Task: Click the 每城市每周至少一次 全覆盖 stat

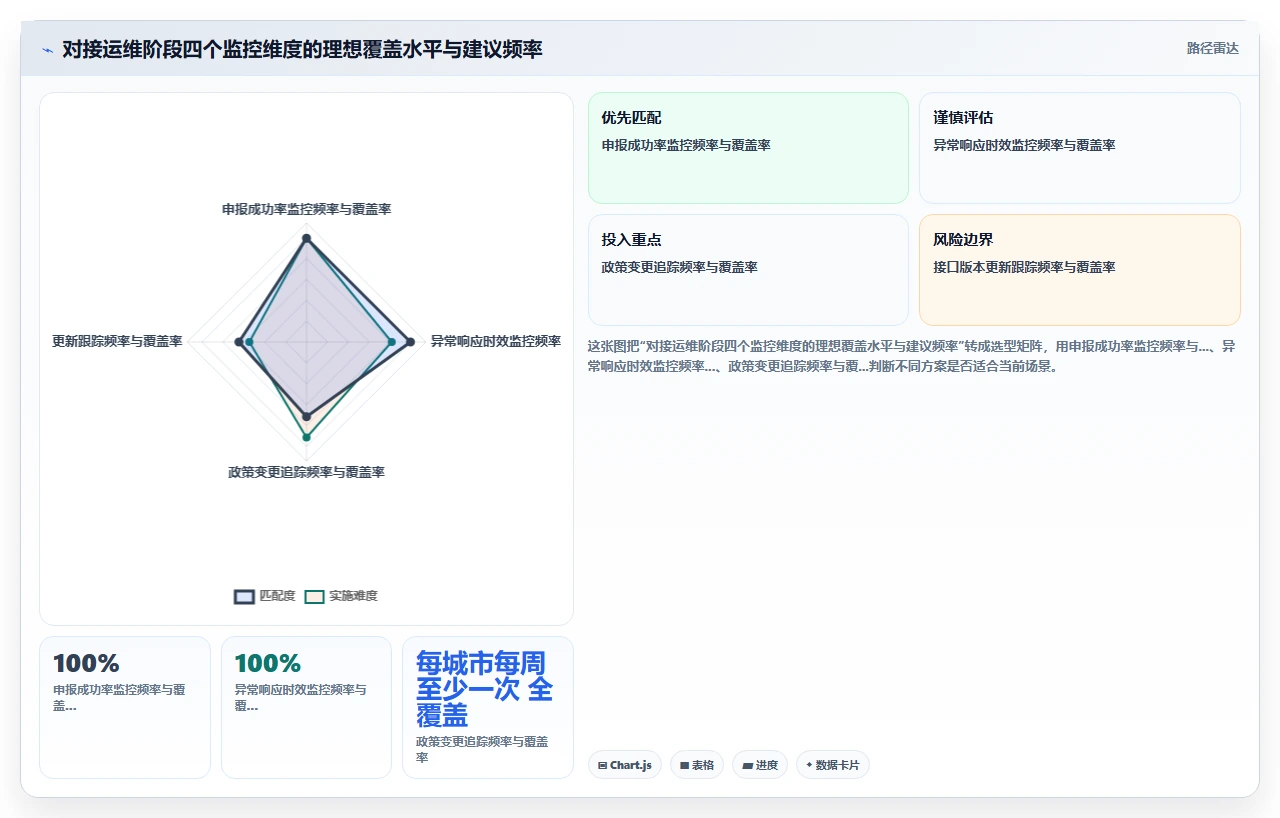Action: pos(485,689)
